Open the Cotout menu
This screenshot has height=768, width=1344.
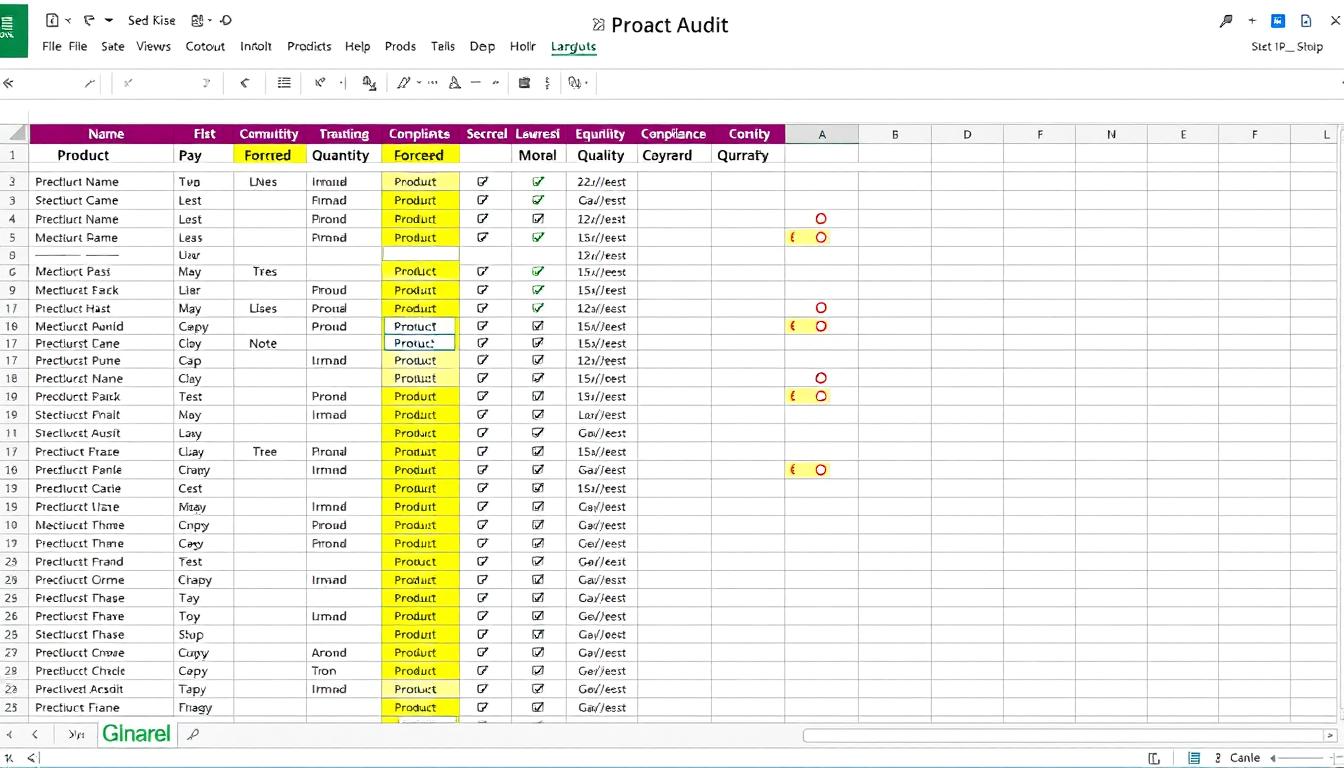[205, 46]
